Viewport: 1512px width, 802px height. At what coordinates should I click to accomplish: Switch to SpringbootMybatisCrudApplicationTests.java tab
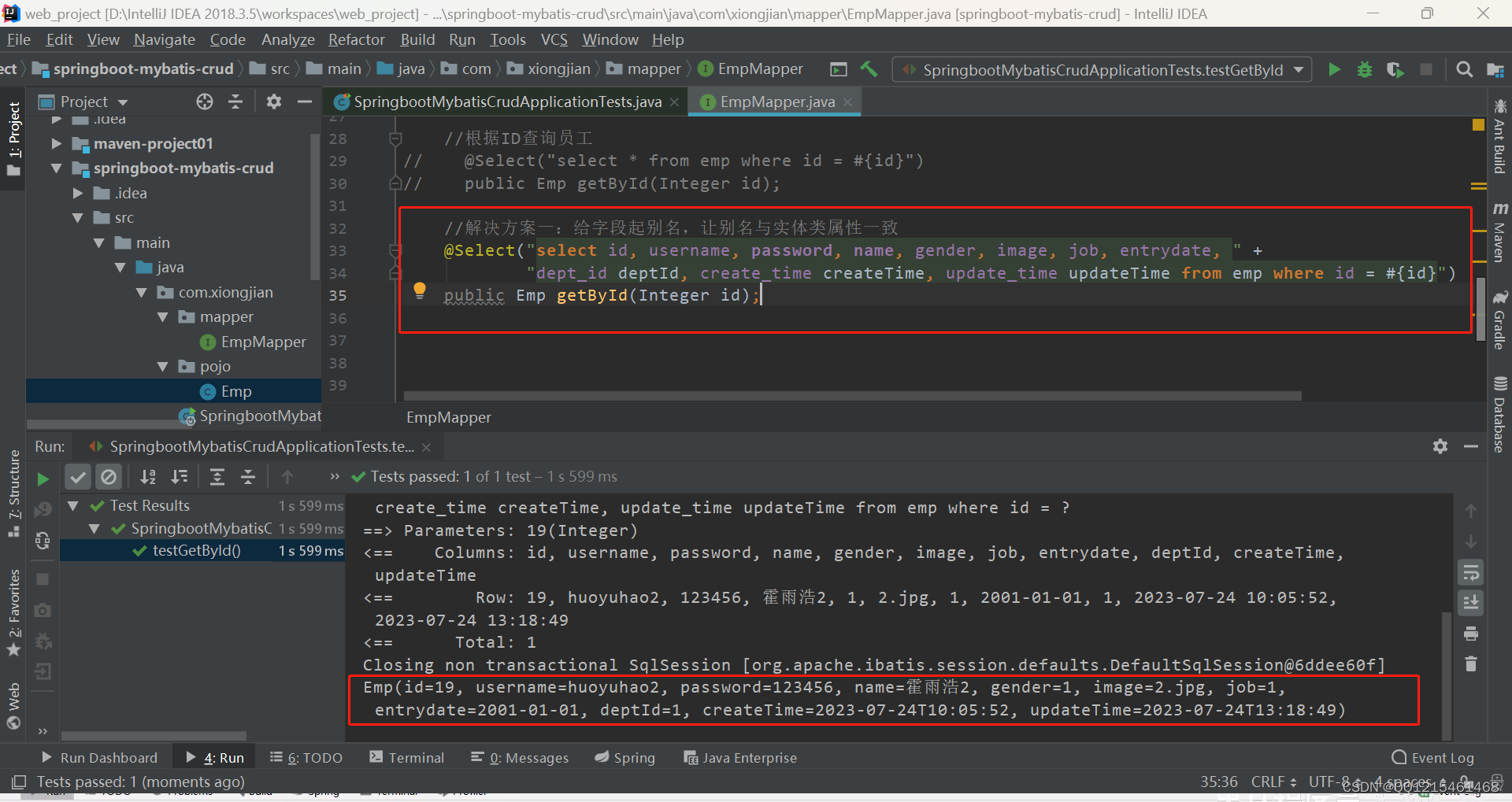(x=507, y=102)
